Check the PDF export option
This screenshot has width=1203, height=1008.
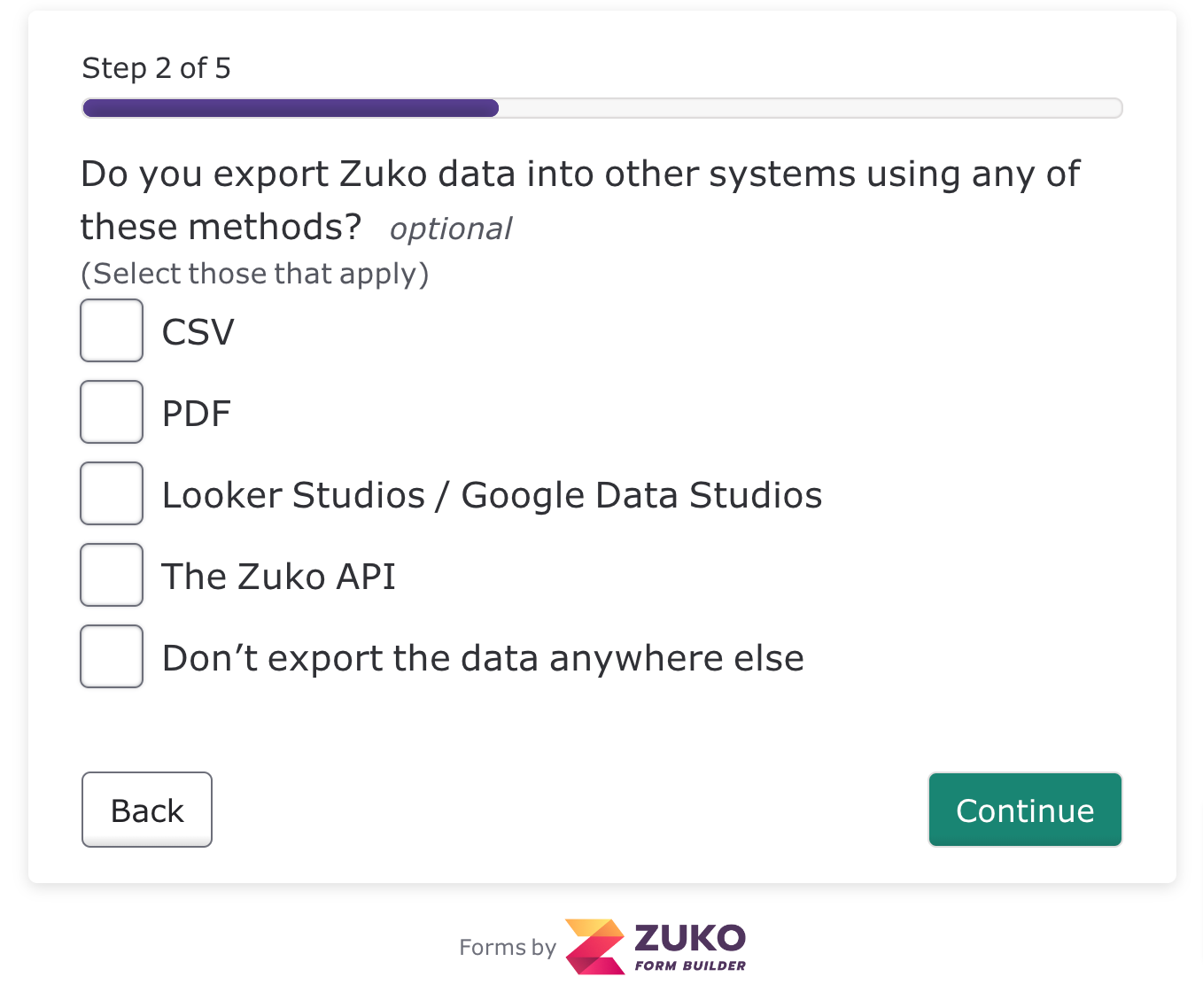[111, 411]
